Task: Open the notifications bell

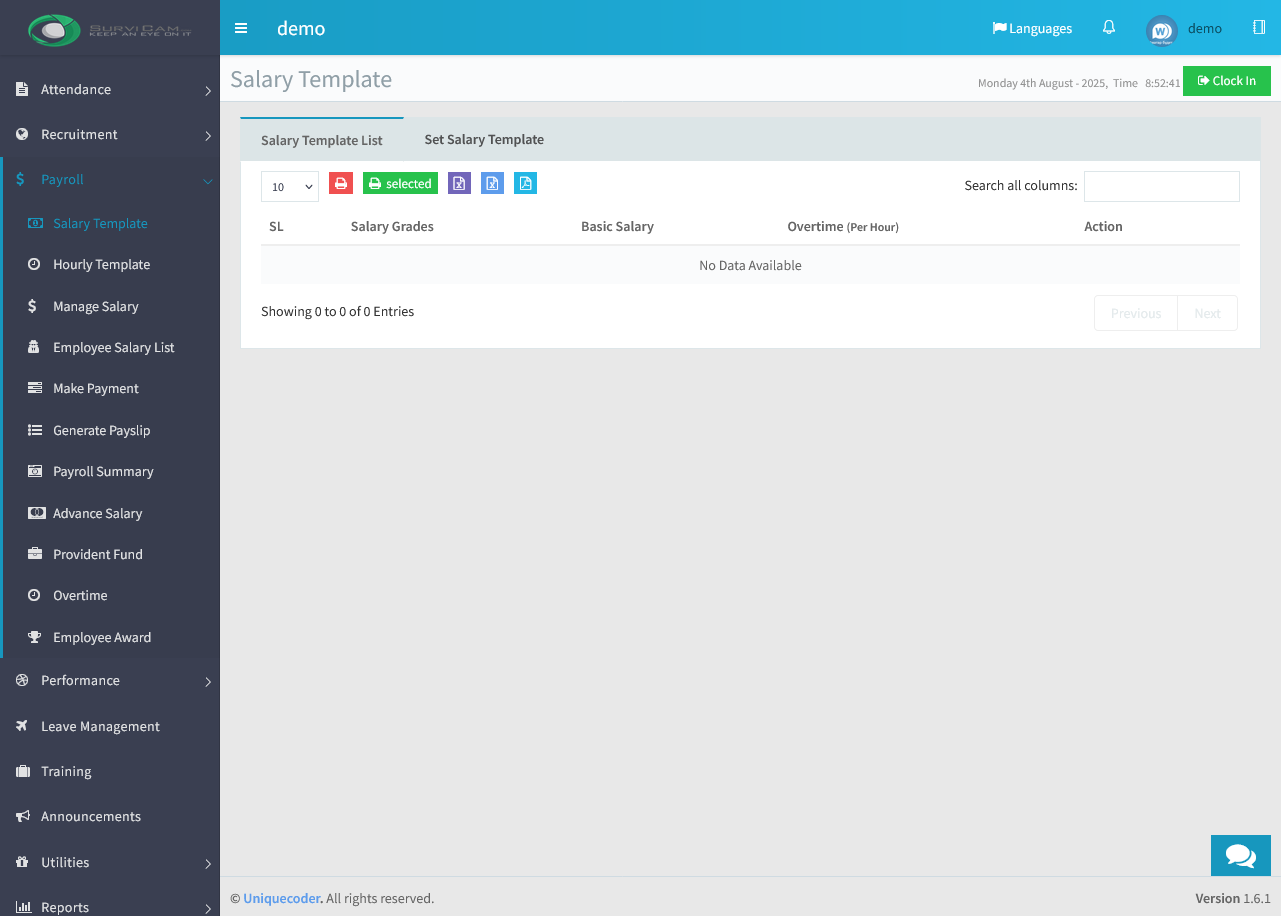Action: (1109, 28)
